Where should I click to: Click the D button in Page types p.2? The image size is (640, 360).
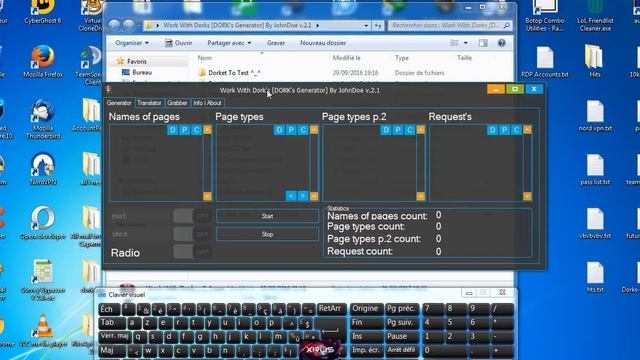point(386,130)
